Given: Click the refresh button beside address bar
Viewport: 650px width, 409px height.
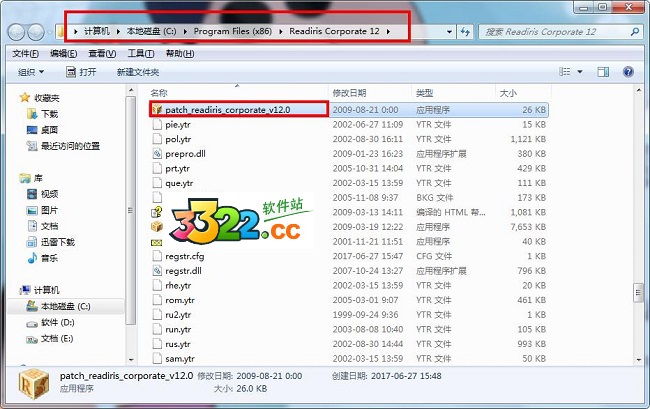Looking at the screenshot, I should click(x=465, y=31).
